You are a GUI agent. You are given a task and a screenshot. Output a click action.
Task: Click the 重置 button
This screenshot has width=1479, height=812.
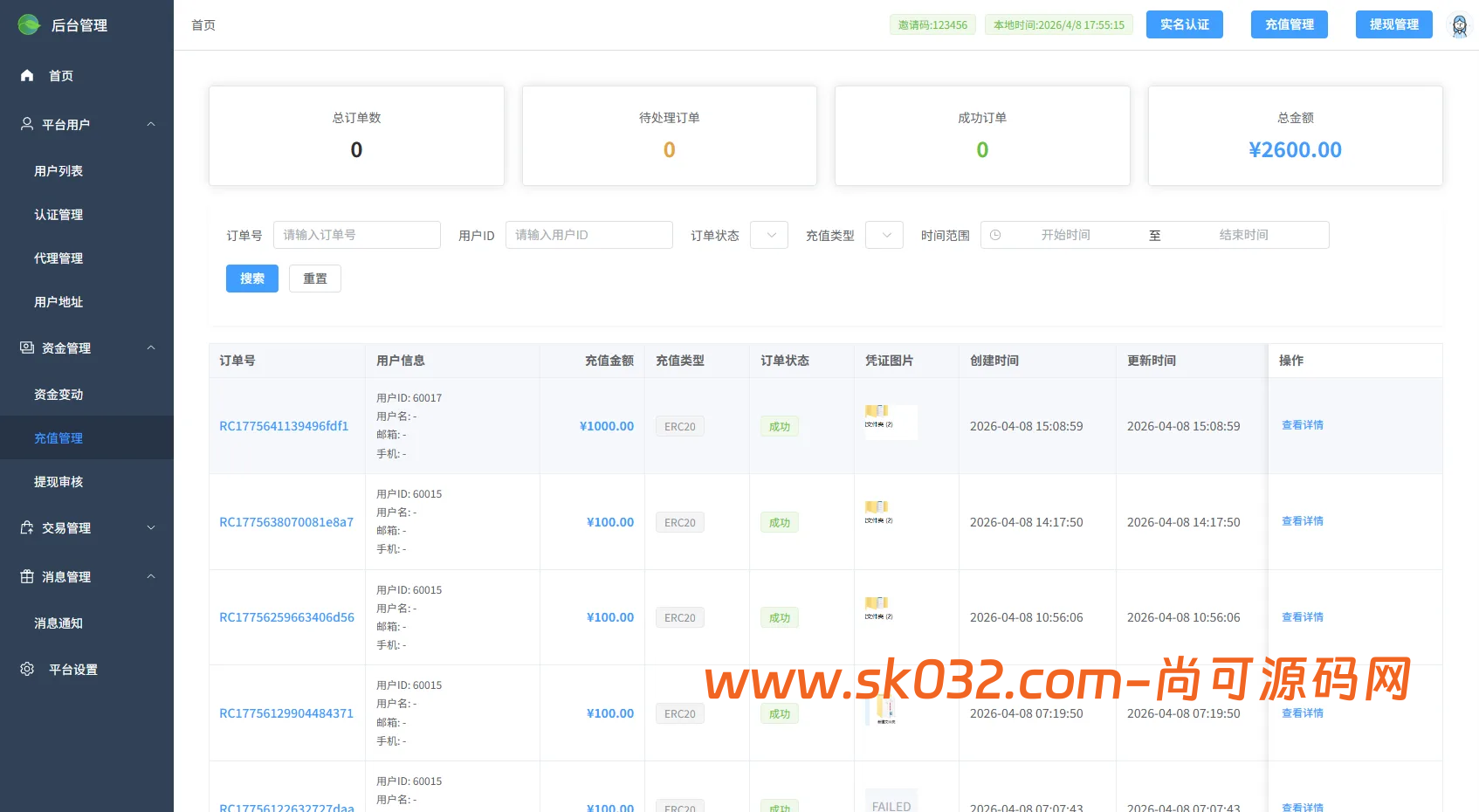pyautogui.click(x=315, y=279)
